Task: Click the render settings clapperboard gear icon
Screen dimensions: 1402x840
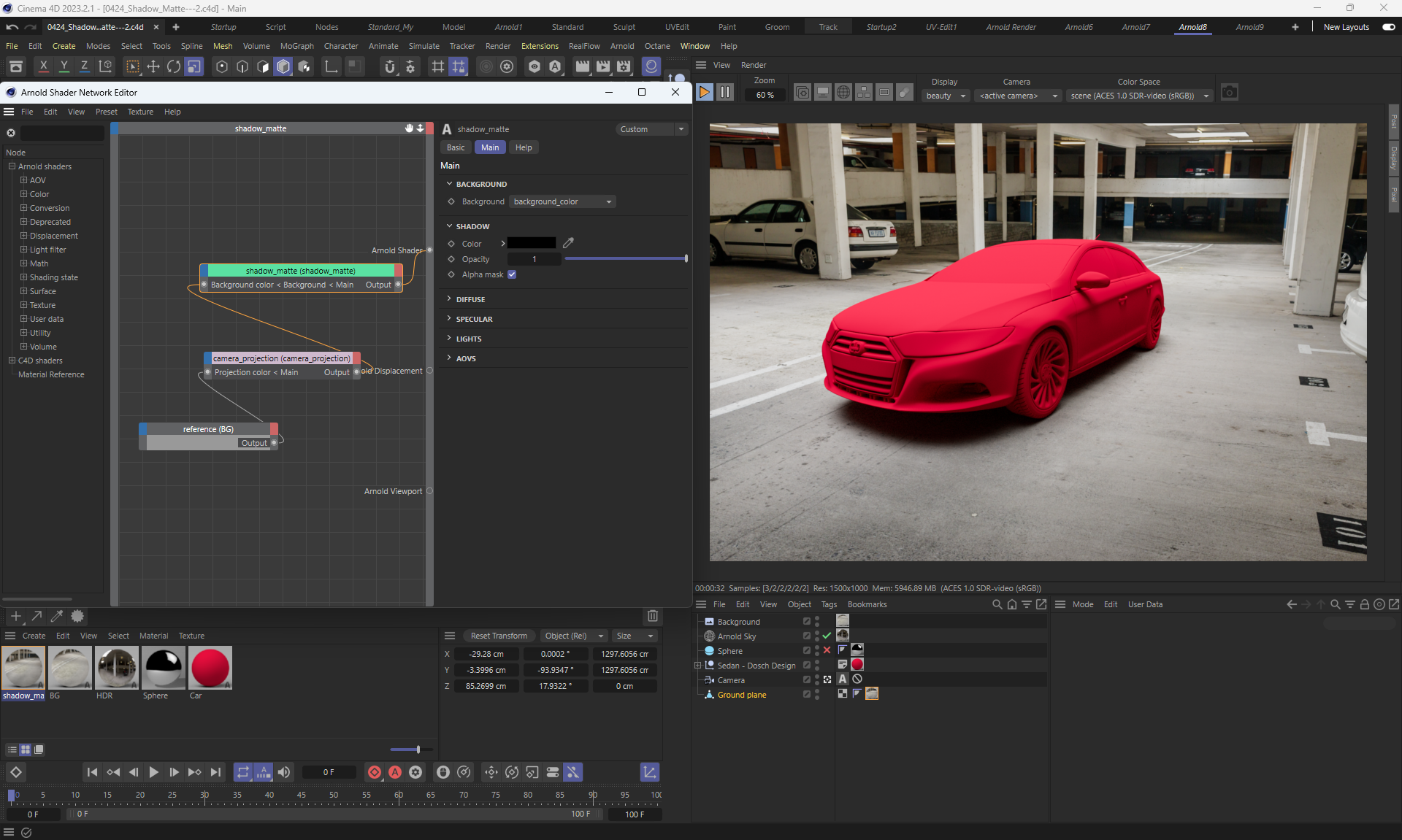Action: tap(624, 66)
